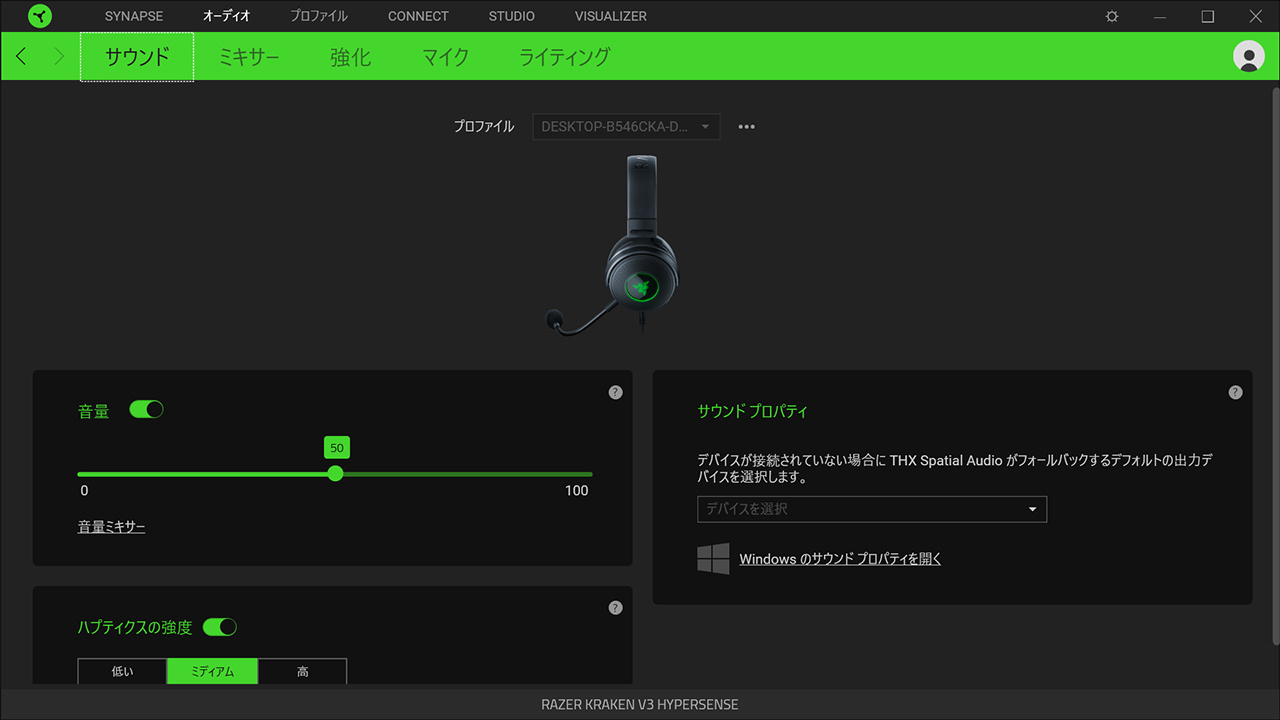Open the VISUALIZER menu
Image resolution: width=1280 pixels, height=720 pixels.
[x=611, y=16]
